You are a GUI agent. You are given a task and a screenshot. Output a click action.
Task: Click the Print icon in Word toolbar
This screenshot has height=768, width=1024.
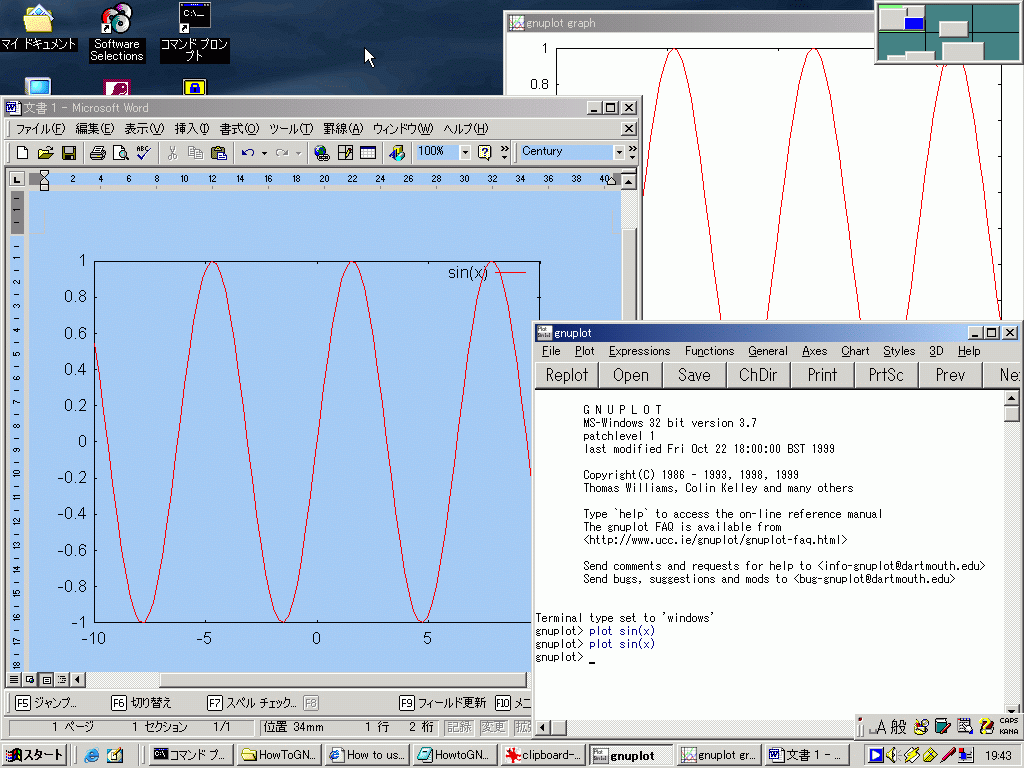pyautogui.click(x=98, y=153)
